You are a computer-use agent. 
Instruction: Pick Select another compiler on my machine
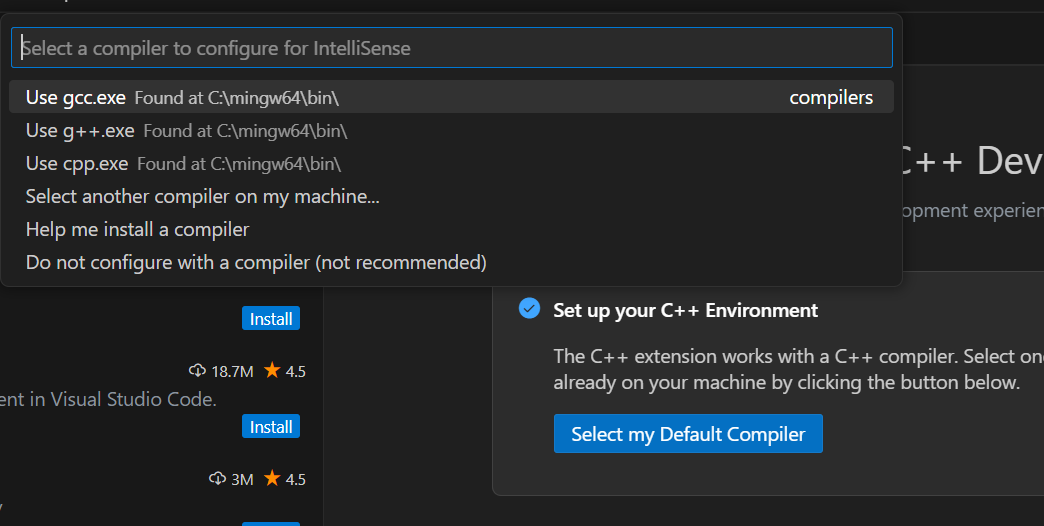tap(451, 196)
